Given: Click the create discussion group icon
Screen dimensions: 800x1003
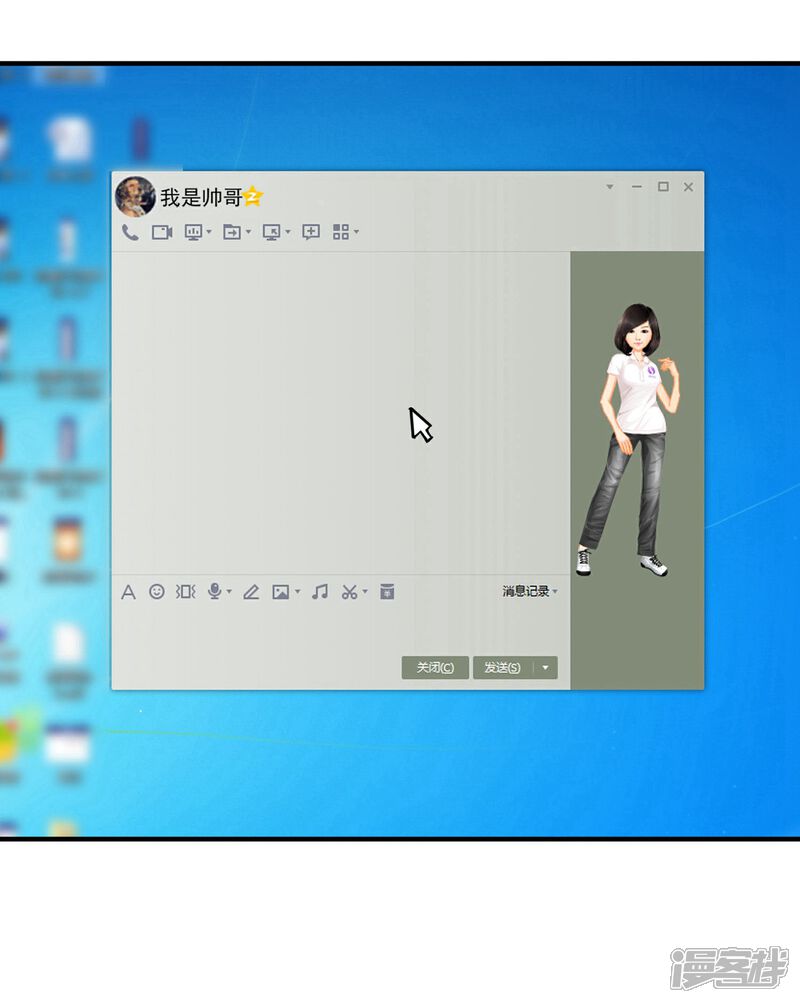Looking at the screenshot, I should [311, 232].
